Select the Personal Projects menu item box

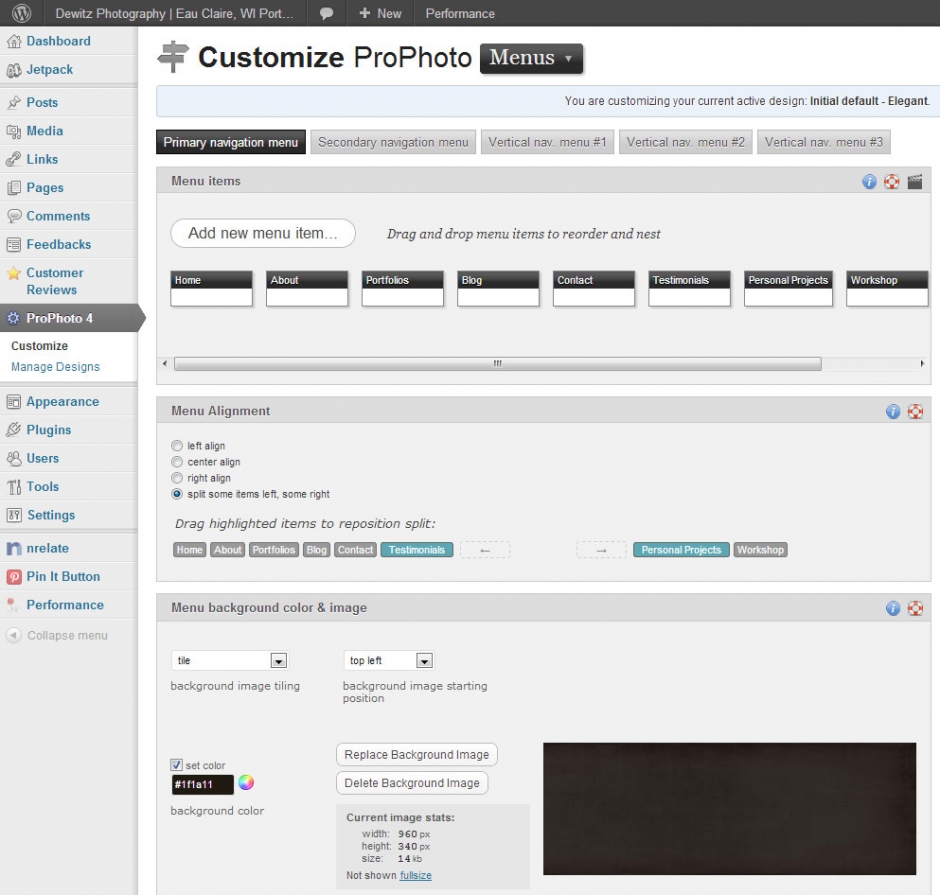click(x=788, y=288)
